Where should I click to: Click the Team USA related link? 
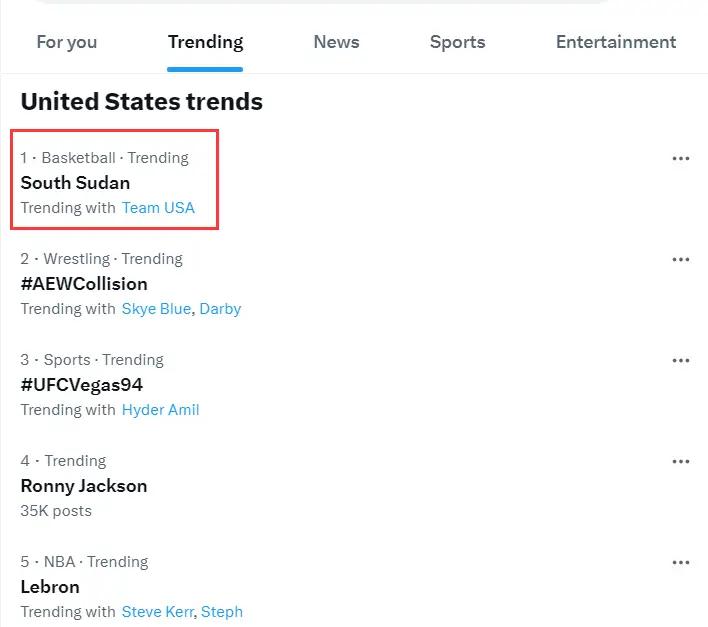(158, 208)
